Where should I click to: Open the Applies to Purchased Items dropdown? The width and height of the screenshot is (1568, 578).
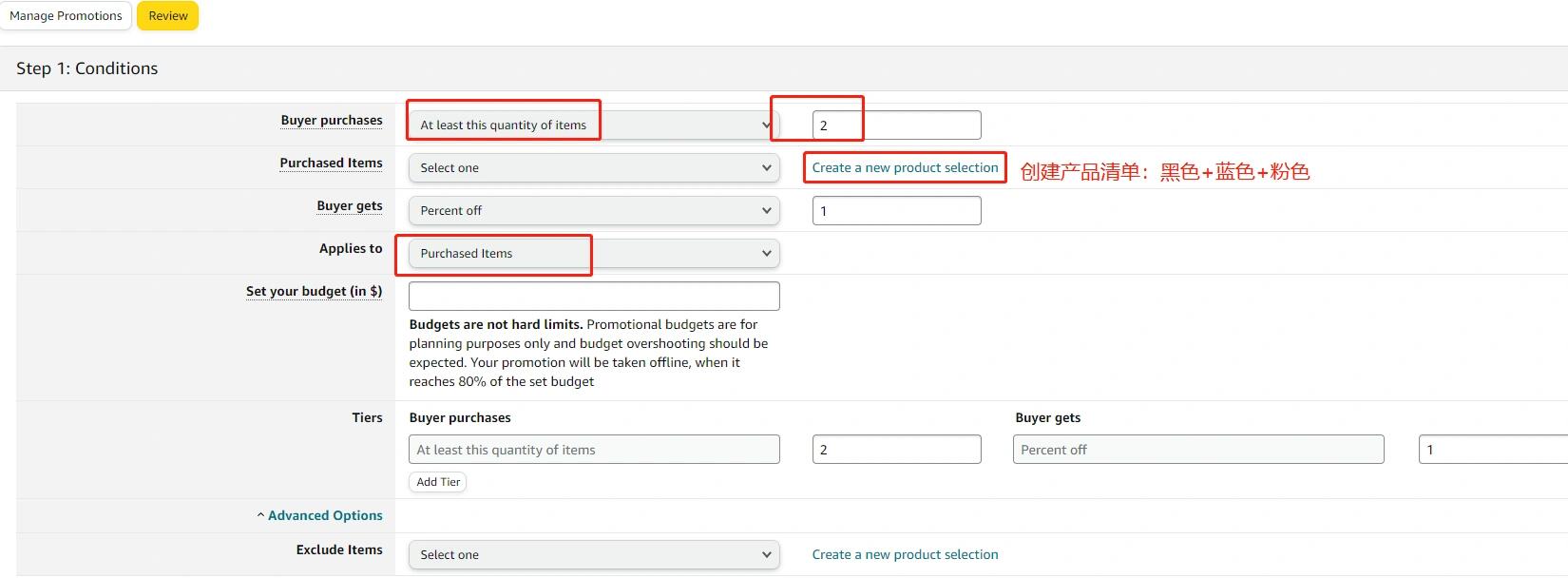pos(594,253)
